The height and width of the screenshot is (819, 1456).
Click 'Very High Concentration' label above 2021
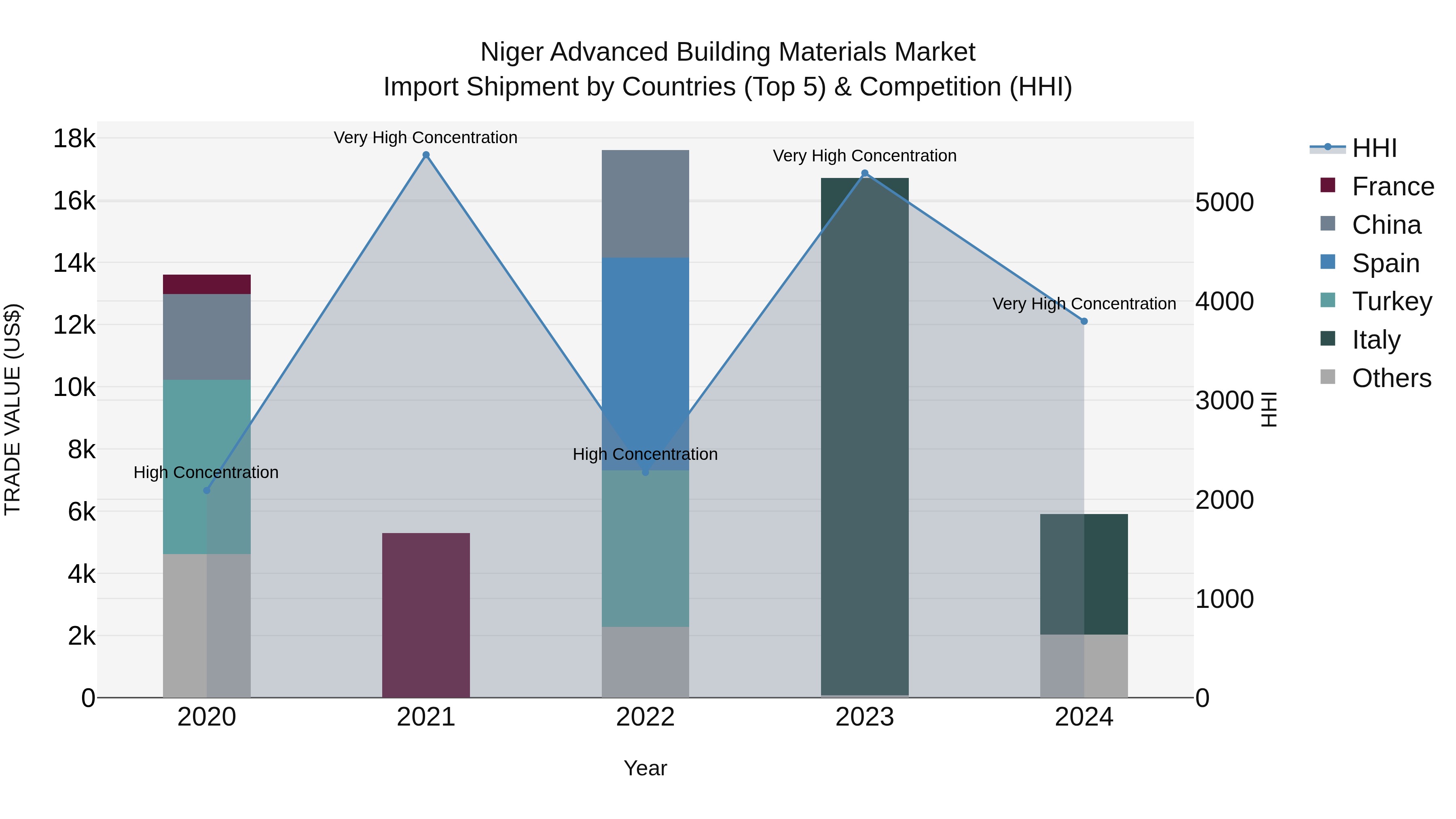click(x=425, y=138)
